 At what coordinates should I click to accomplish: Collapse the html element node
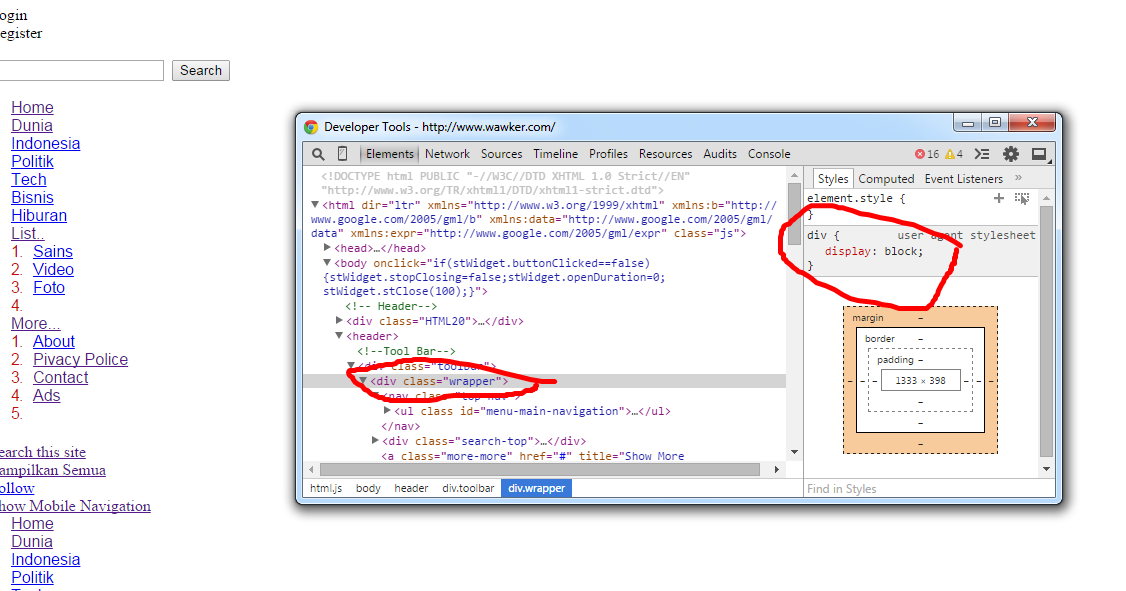[x=315, y=205]
